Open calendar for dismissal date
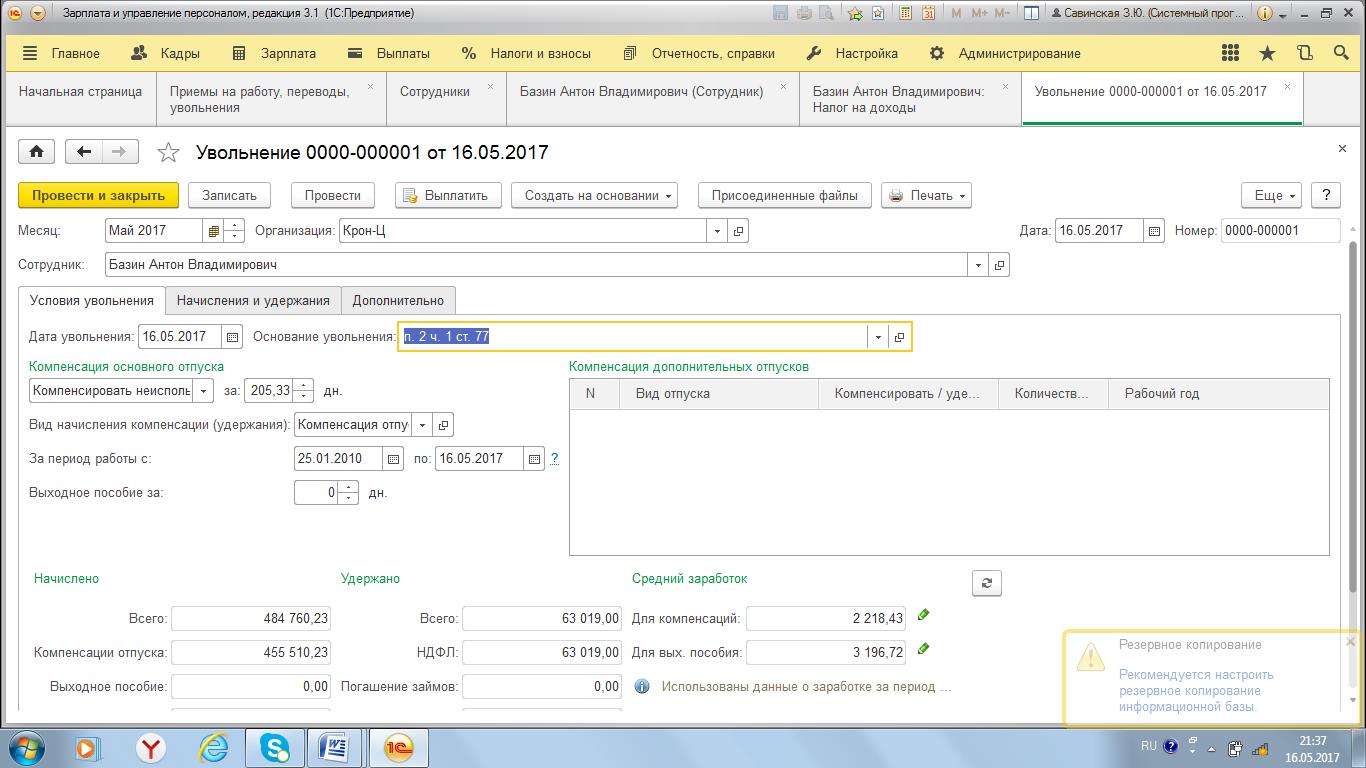1366x768 pixels. (x=232, y=337)
